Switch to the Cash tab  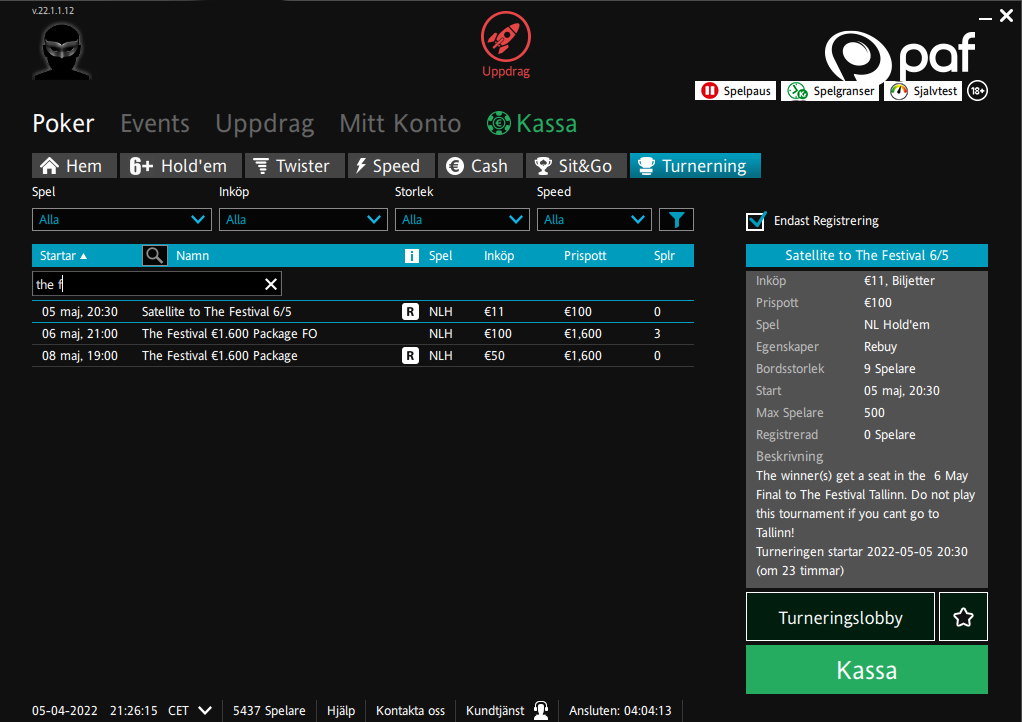click(x=480, y=166)
